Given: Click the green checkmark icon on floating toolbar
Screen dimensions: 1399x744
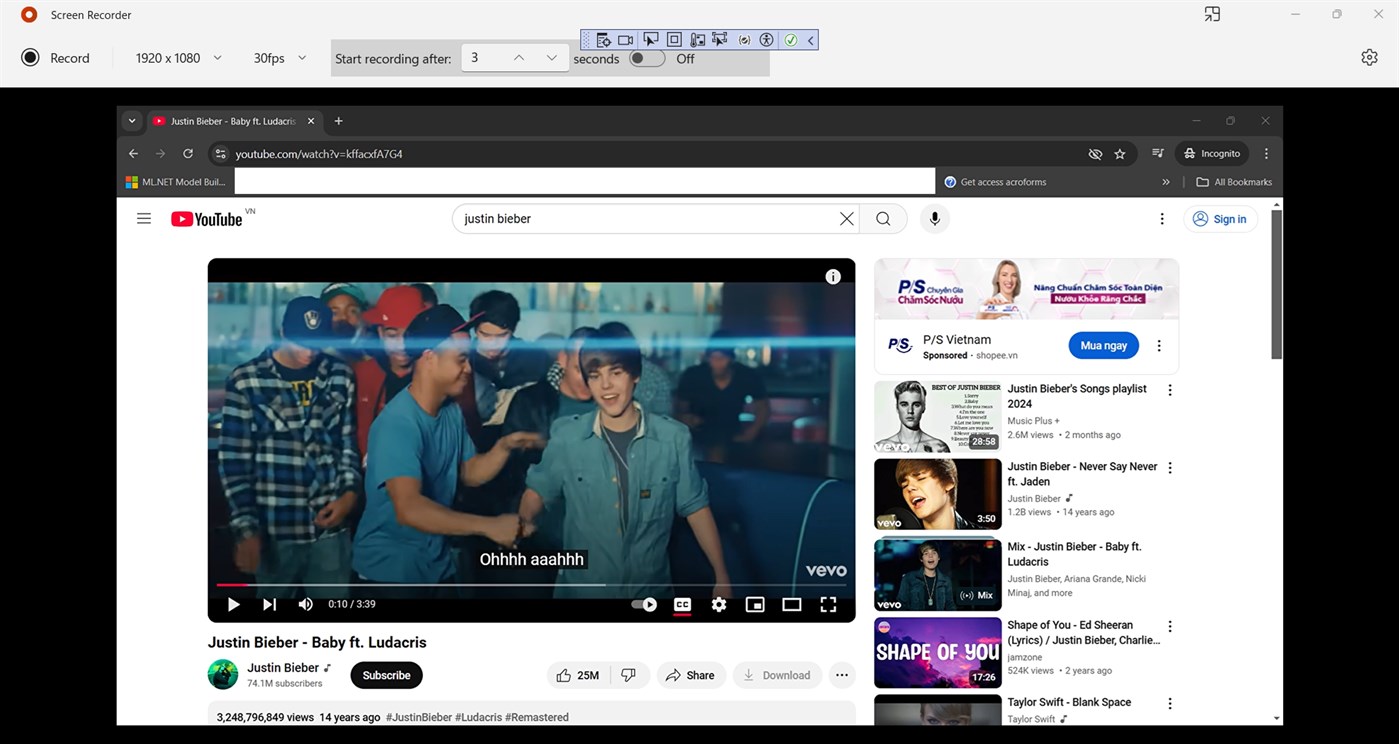Looking at the screenshot, I should 790,39.
